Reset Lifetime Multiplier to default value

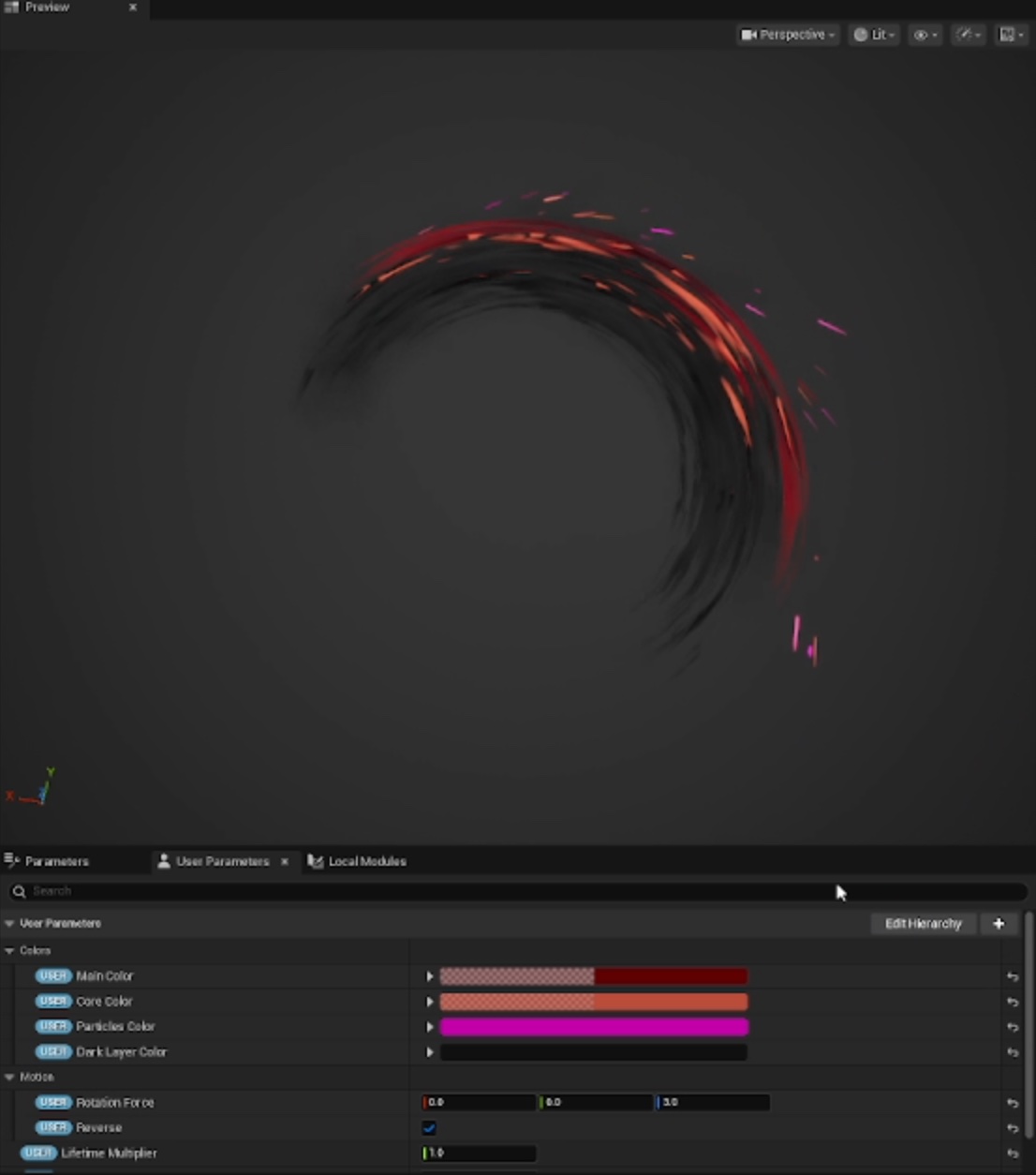(x=1013, y=1153)
